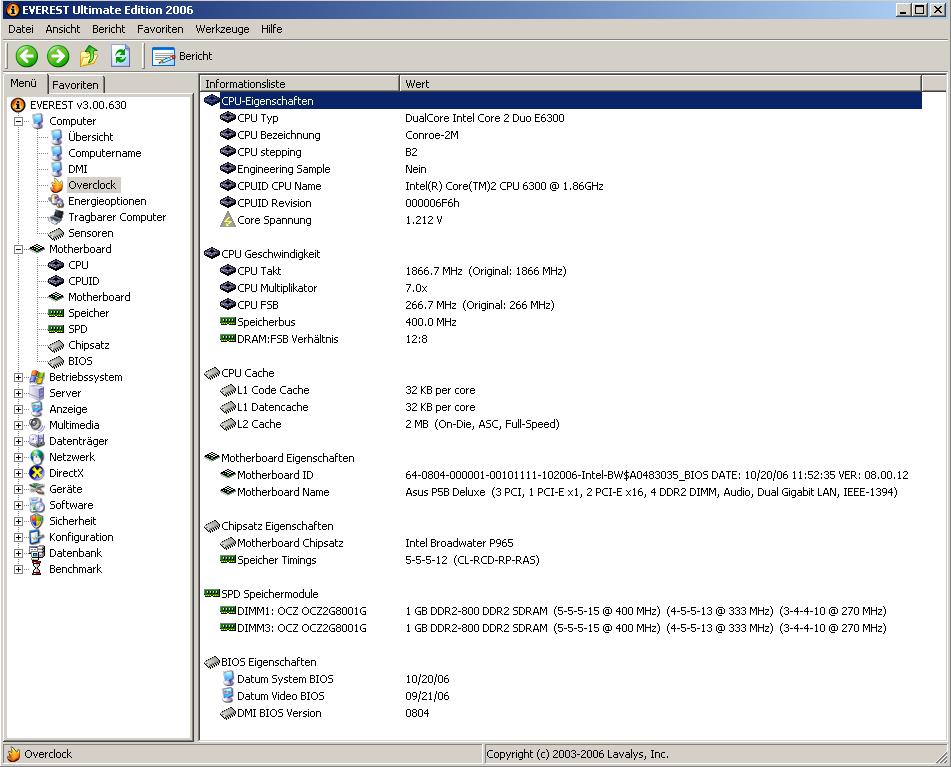
Task: Select the DIMM1: OCZ OCZ2G8001G row
Action: tap(562, 611)
